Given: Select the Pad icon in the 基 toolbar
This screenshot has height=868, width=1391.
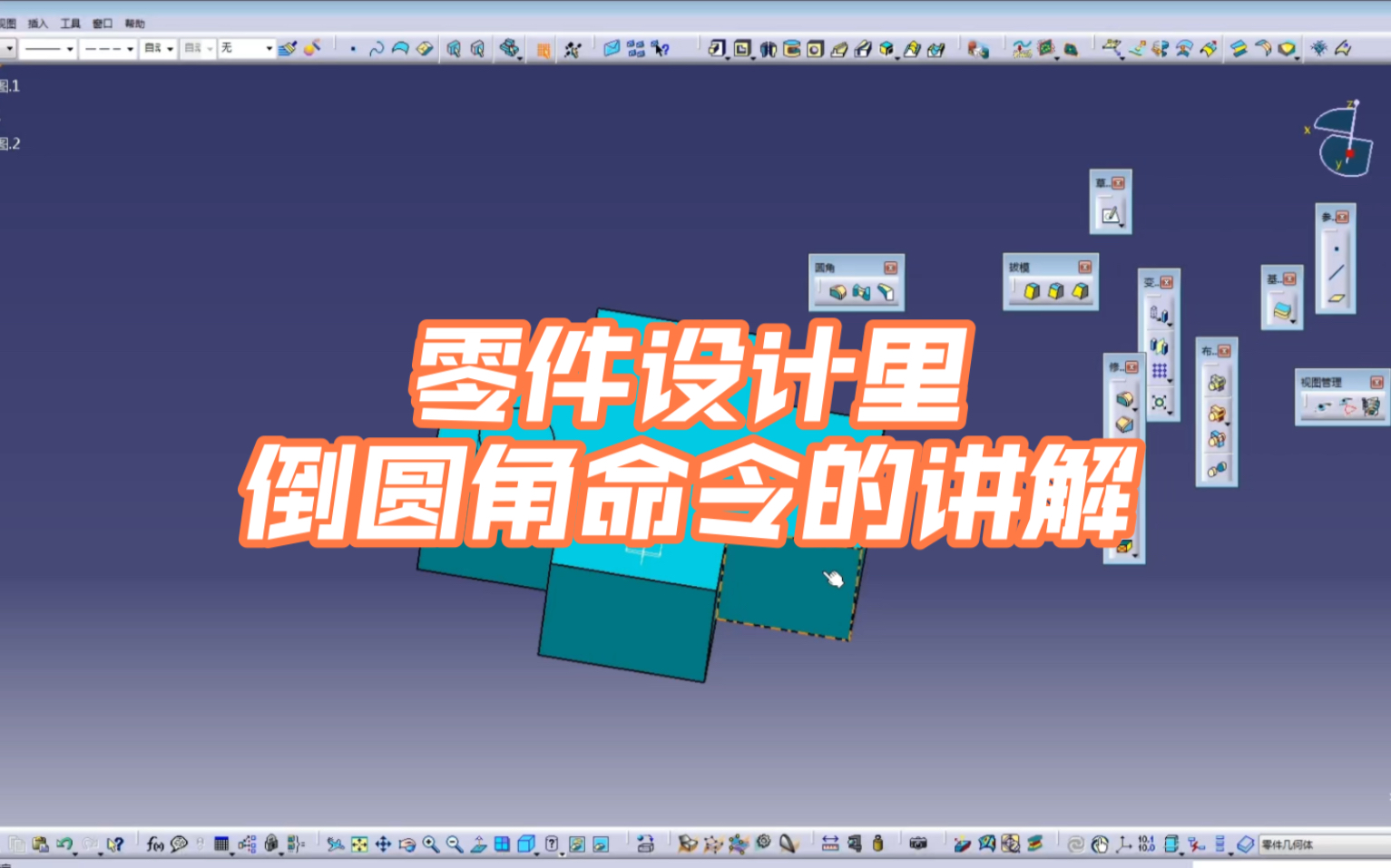Looking at the screenshot, I should (x=1283, y=311).
